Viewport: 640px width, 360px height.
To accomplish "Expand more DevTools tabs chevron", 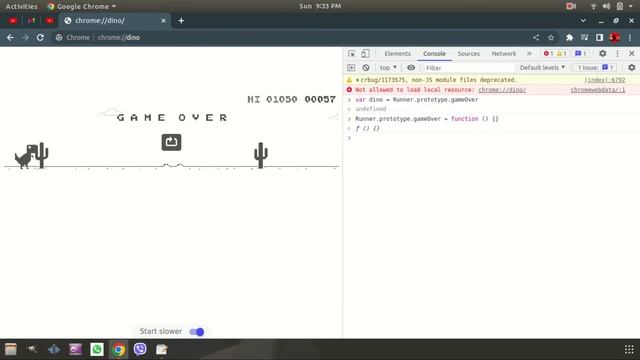I will [x=529, y=53].
